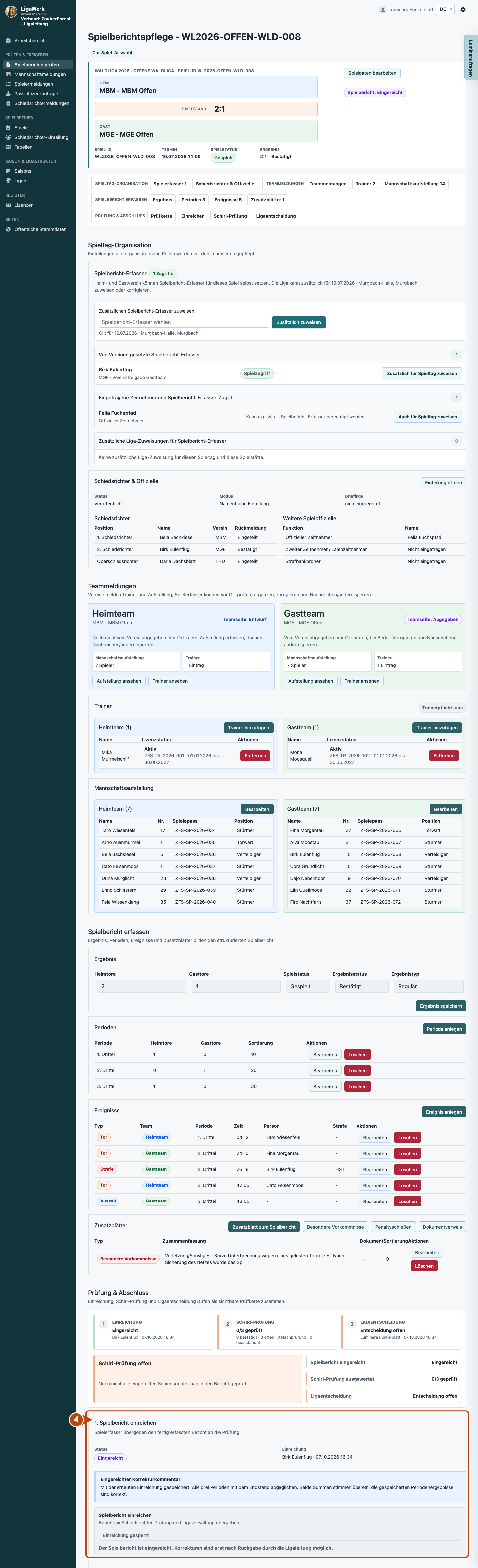Click the Spielermeldungen sidebar icon
The width and height of the screenshot is (478, 1568).
pos(9,84)
